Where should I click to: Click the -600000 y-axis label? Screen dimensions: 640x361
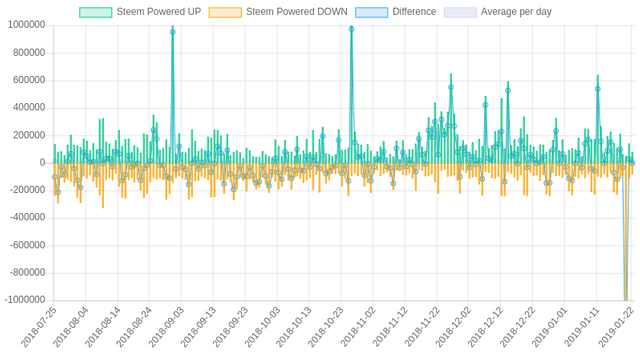click(x=27, y=245)
